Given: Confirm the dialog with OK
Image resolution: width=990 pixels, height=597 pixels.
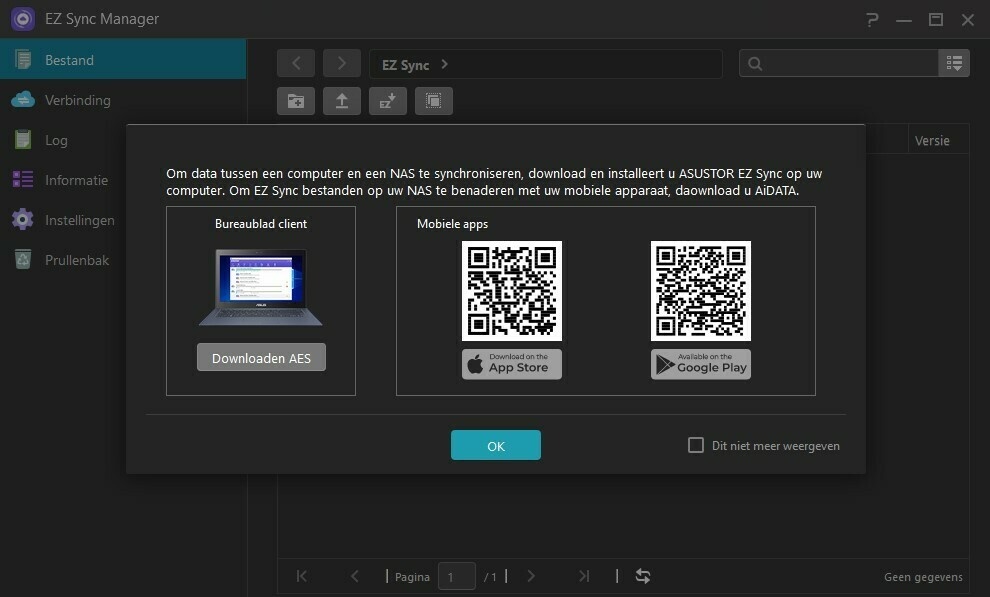Looking at the screenshot, I should click(496, 446).
